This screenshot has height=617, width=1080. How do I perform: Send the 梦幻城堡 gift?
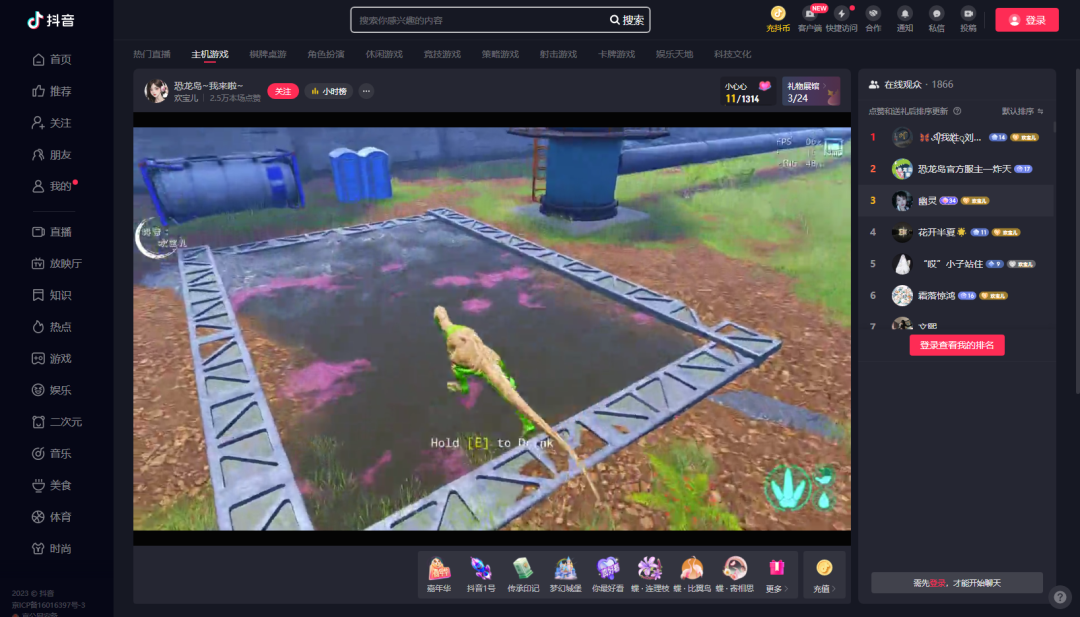pyautogui.click(x=565, y=574)
